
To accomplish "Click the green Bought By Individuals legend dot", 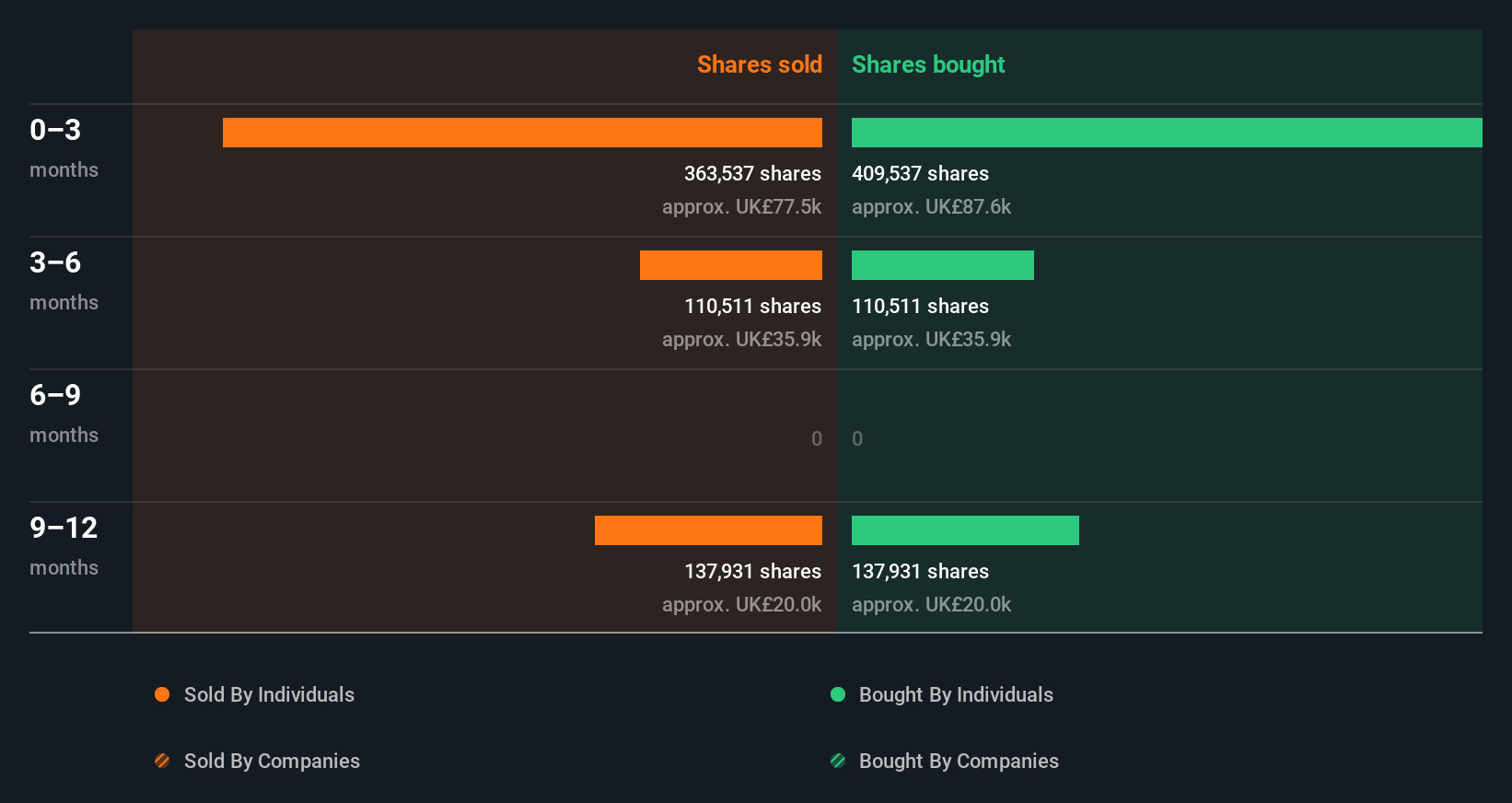I will pos(838,694).
